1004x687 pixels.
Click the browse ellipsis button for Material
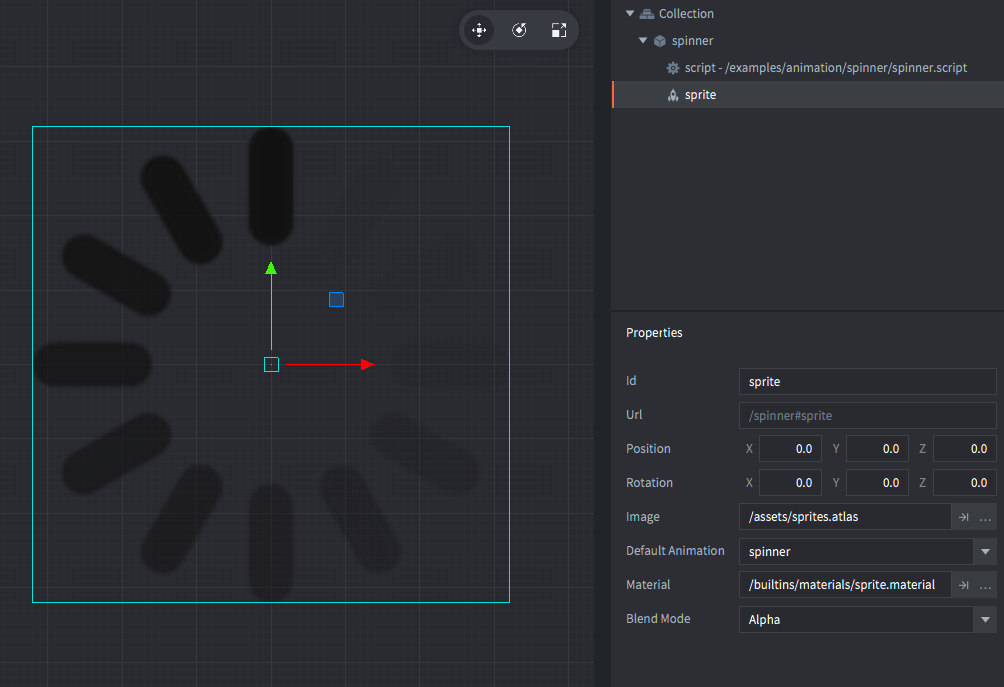point(986,585)
